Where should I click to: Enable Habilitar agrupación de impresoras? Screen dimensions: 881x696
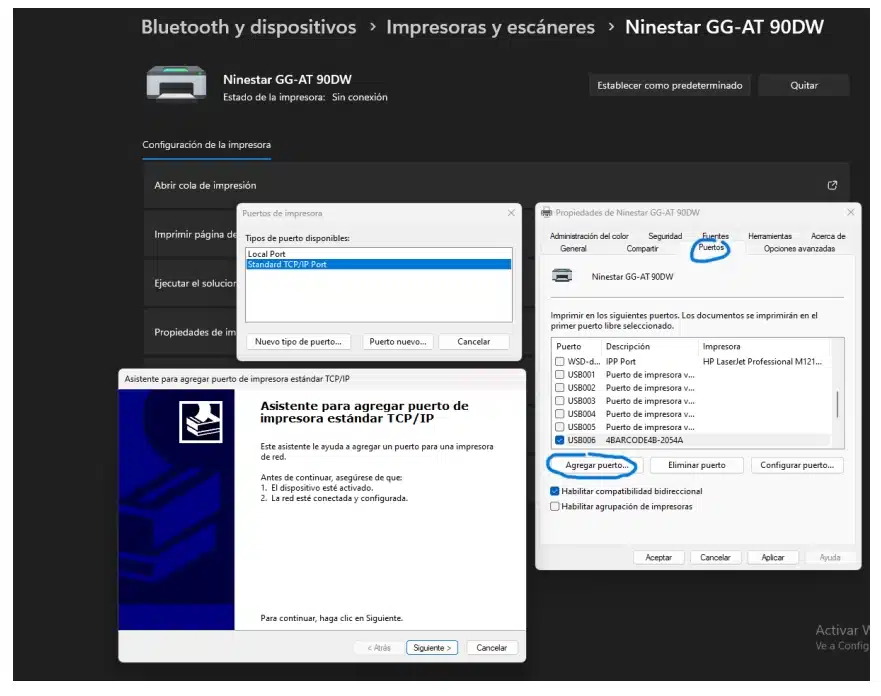[x=555, y=507]
